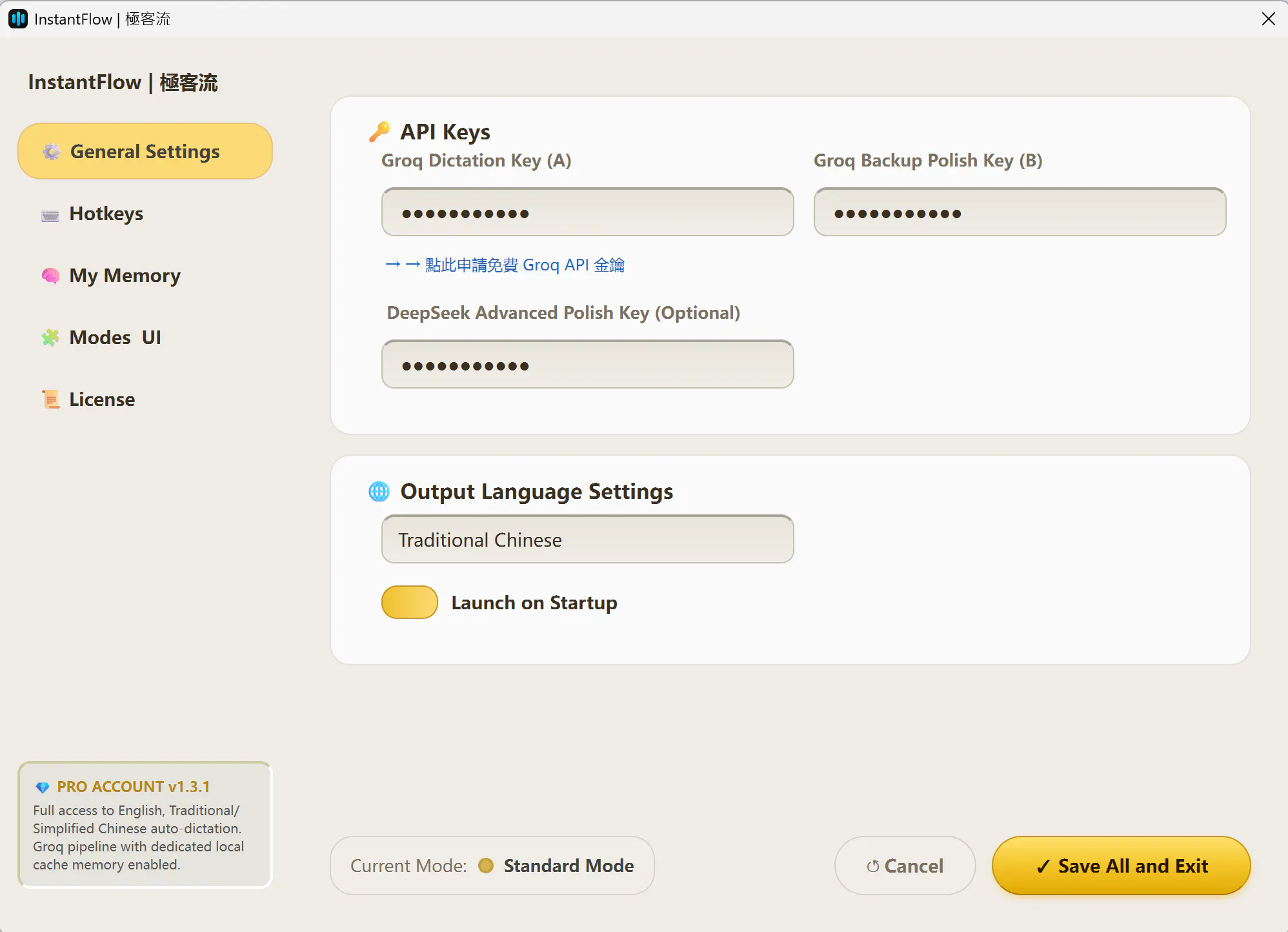The height and width of the screenshot is (932, 1288).
Task: Focus the Groq Backup Polish Key (B) field
Action: click(x=1020, y=212)
